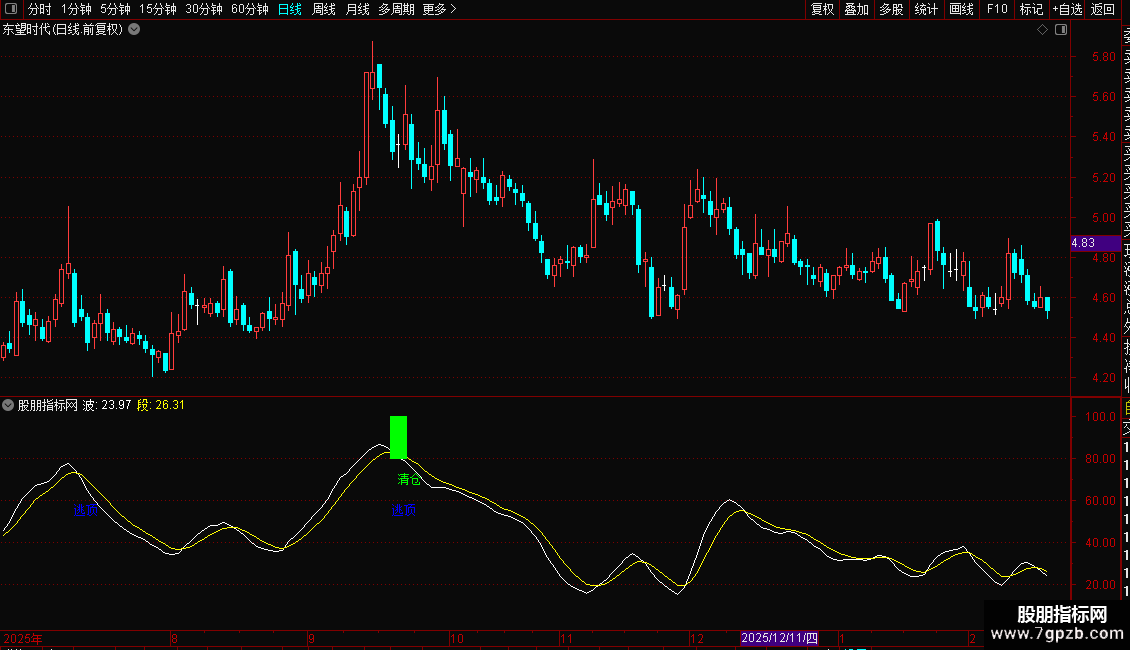This screenshot has height=650, width=1130.
Task: Click the 段: 26.31 indicator value
Action: pos(161,405)
